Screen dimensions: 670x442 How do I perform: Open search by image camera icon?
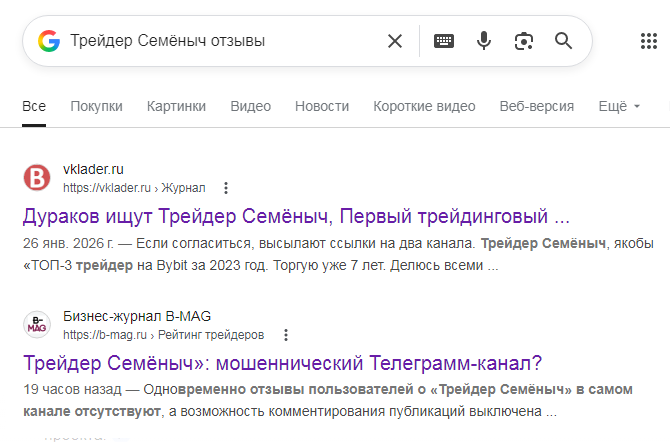click(x=523, y=41)
